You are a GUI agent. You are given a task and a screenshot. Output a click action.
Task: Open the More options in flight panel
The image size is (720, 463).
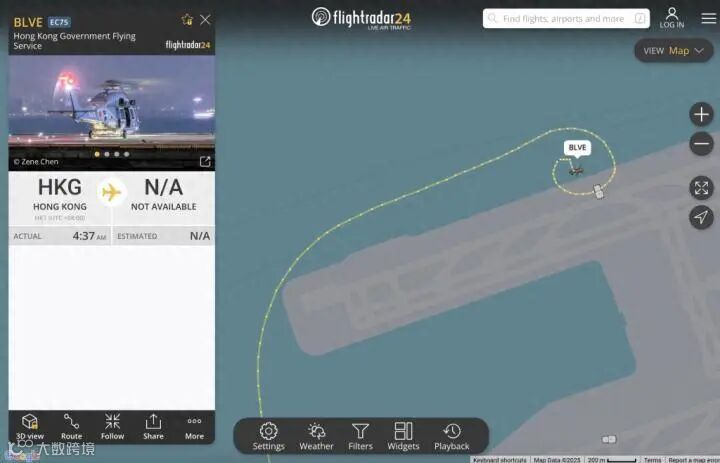[x=194, y=427]
